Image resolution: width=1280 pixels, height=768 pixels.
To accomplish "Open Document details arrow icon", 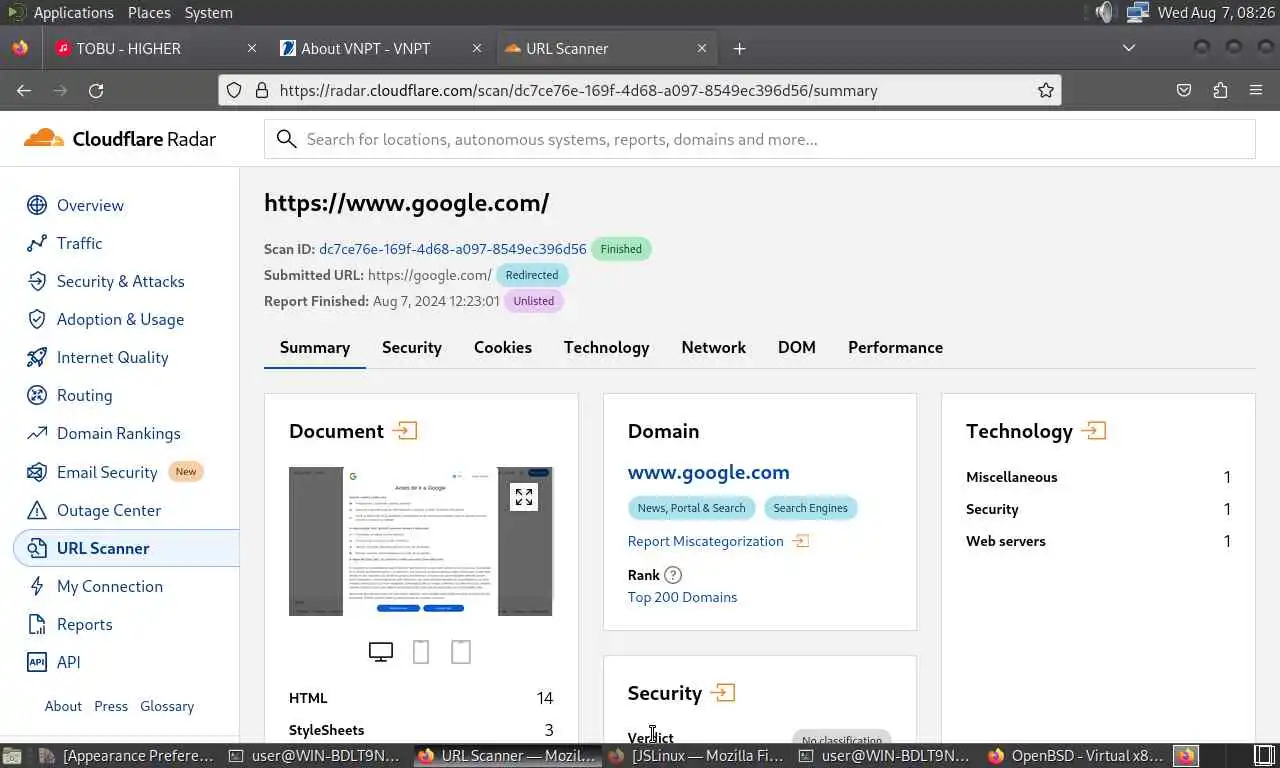I will 405,431.
